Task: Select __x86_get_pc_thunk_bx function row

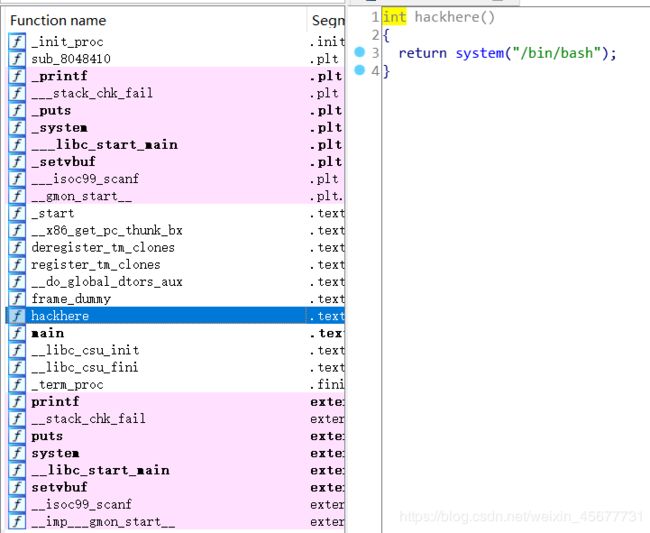Action: [x=176, y=230]
